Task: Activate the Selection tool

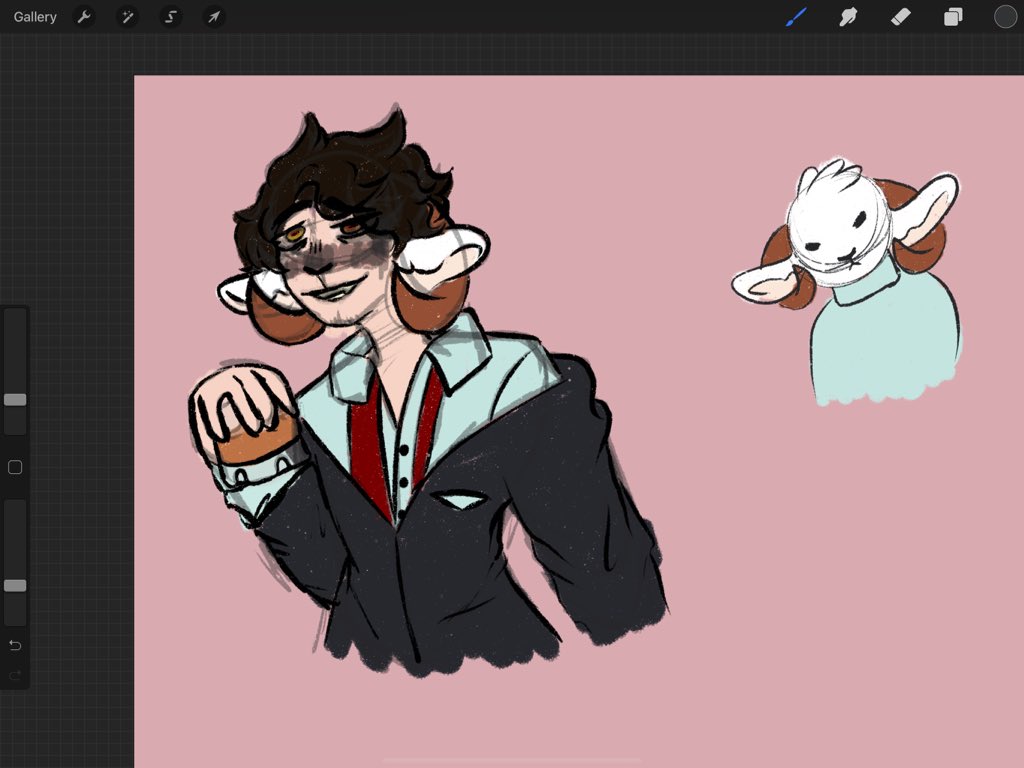Action: tap(171, 17)
